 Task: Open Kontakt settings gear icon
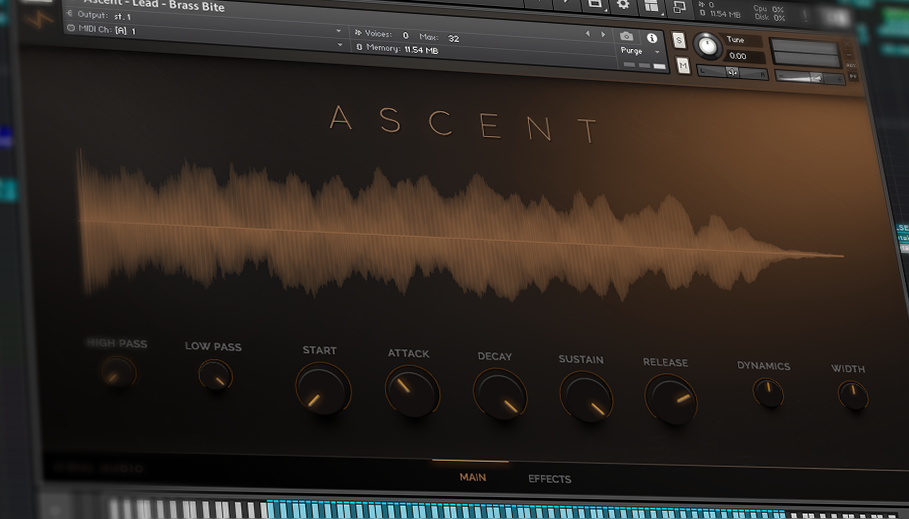pyautogui.click(x=623, y=5)
